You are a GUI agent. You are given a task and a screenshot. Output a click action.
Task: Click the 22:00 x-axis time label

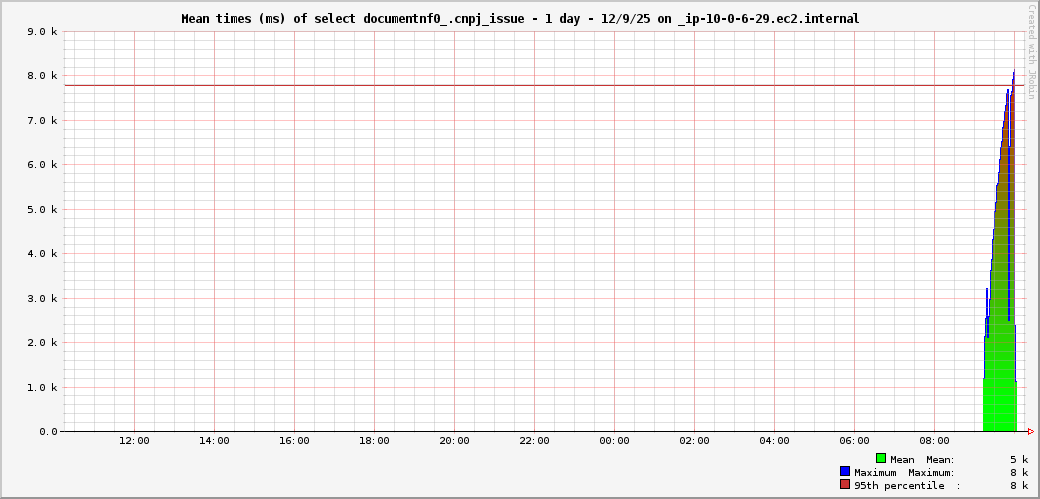click(534, 441)
